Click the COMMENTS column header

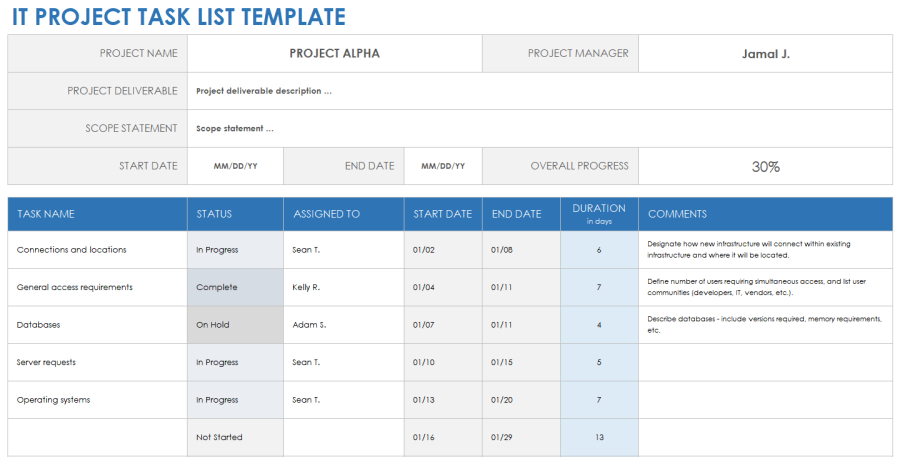pos(765,214)
